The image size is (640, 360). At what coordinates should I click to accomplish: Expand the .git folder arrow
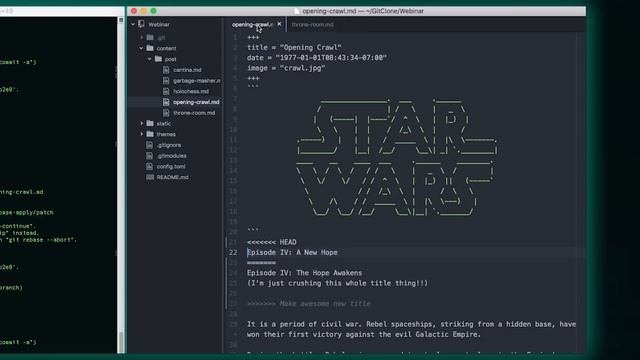142,38
